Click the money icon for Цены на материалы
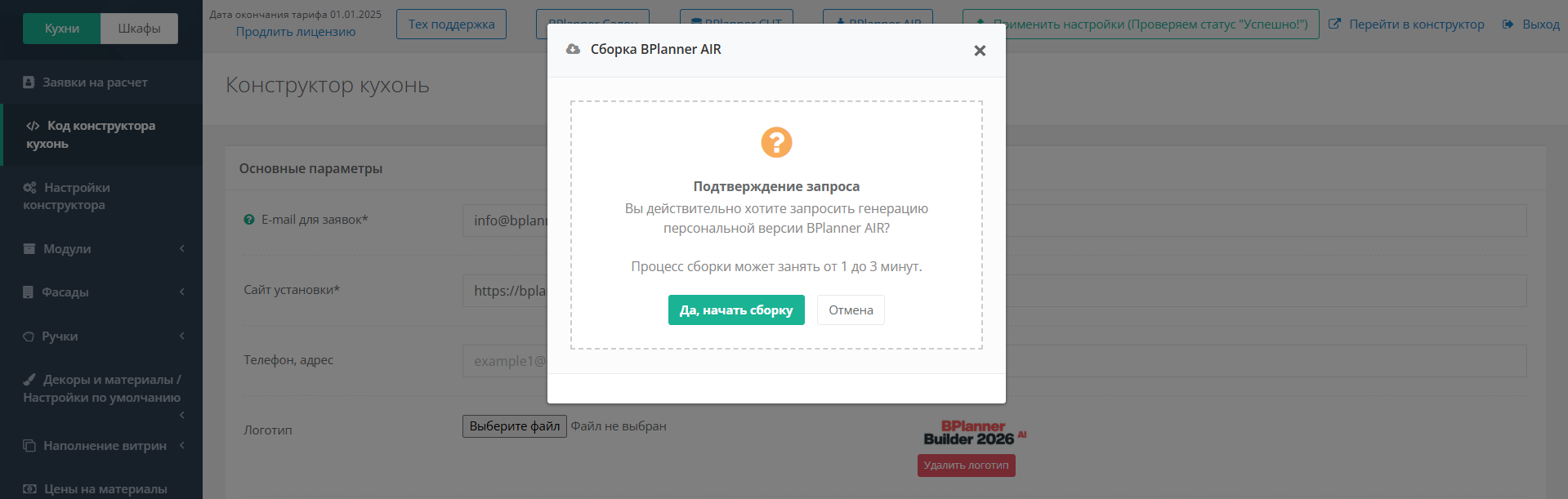1568x499 pixels. (29, 489)
